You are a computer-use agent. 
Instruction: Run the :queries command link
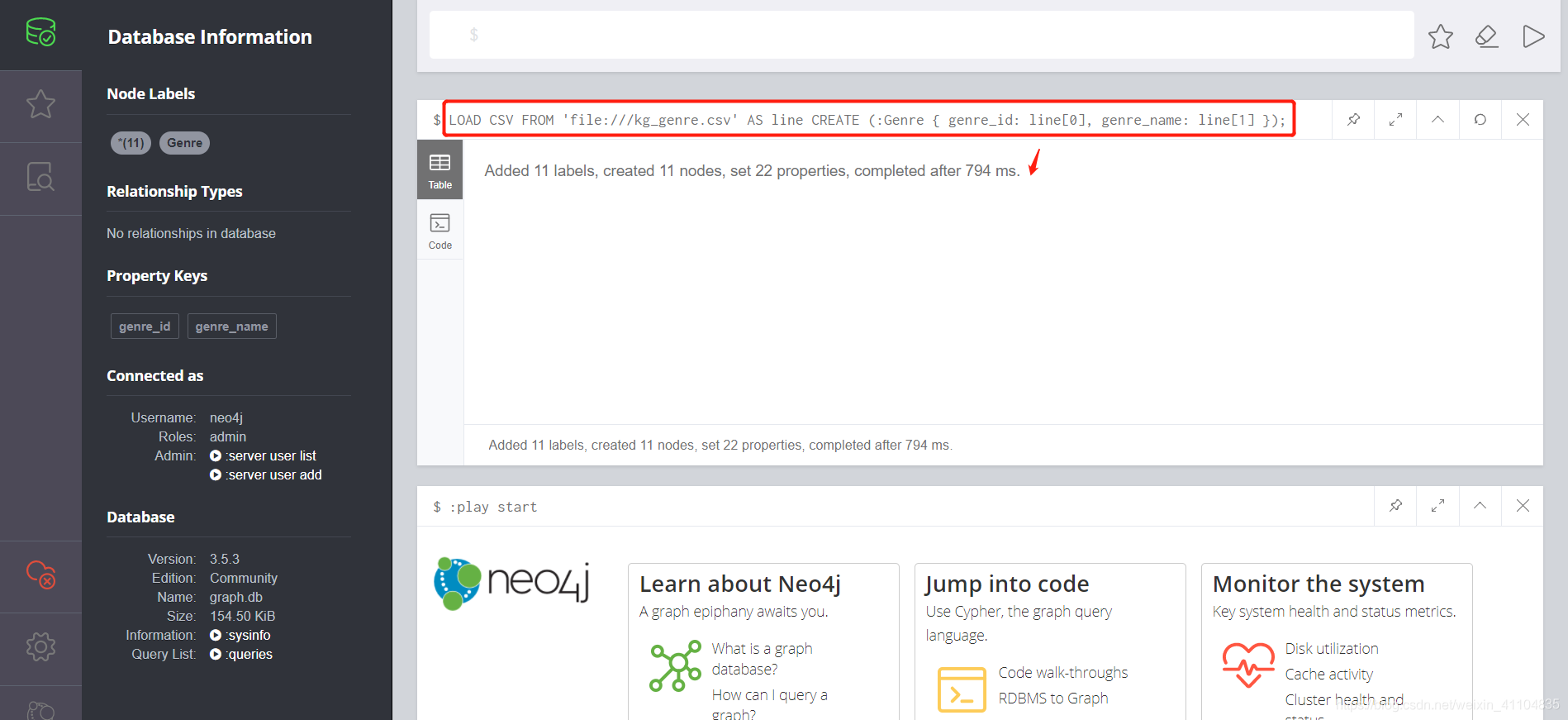point(240,655)
